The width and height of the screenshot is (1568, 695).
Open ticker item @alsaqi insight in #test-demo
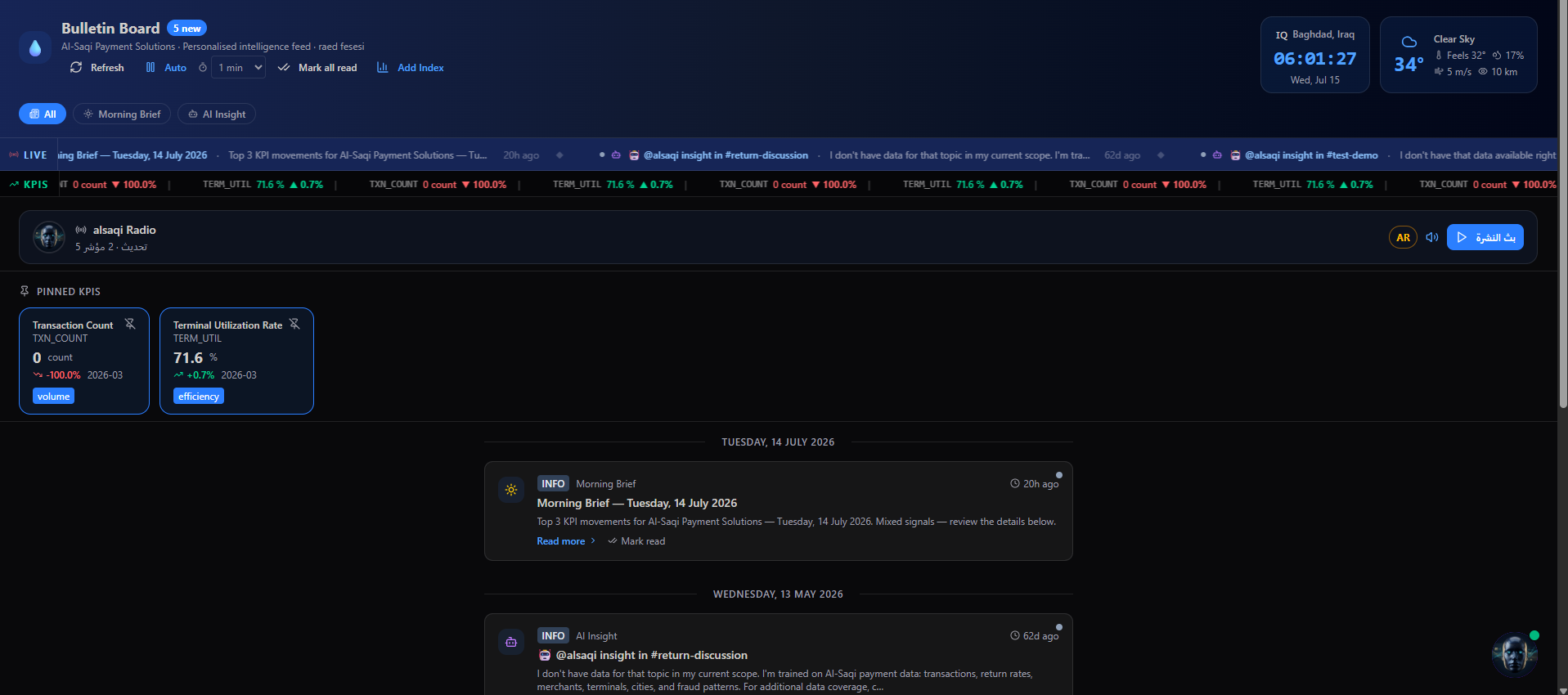pyautogui.click(x=1311, y=155)
